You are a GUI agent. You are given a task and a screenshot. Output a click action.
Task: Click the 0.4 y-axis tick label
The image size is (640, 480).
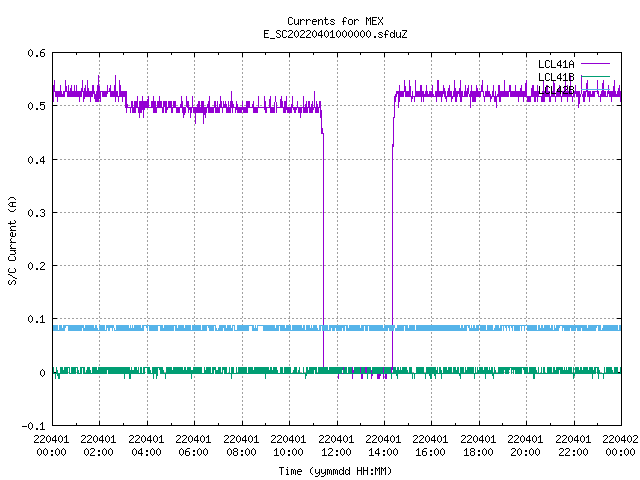coord(36,160)
